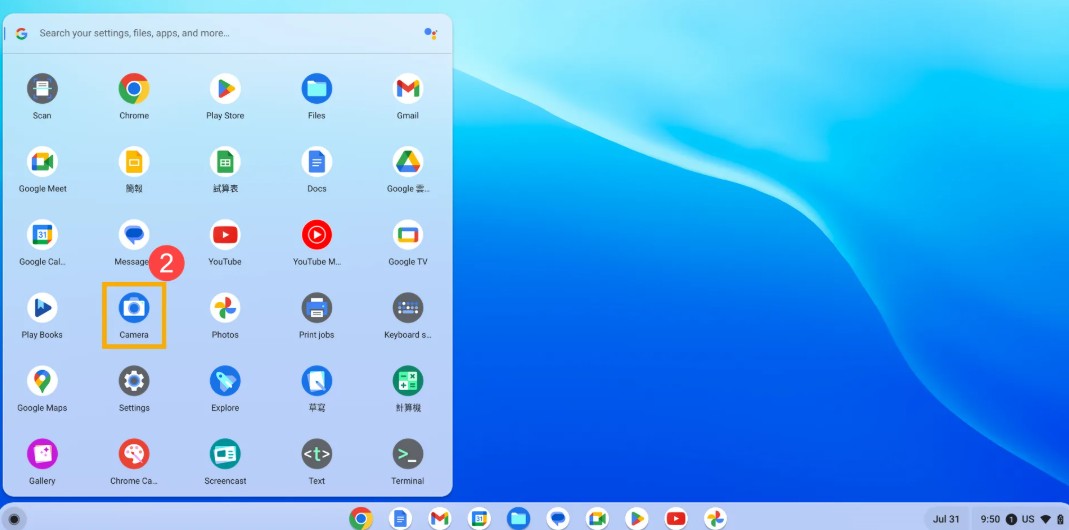
Task: Open the Google TV app
Action: (408, 235)
